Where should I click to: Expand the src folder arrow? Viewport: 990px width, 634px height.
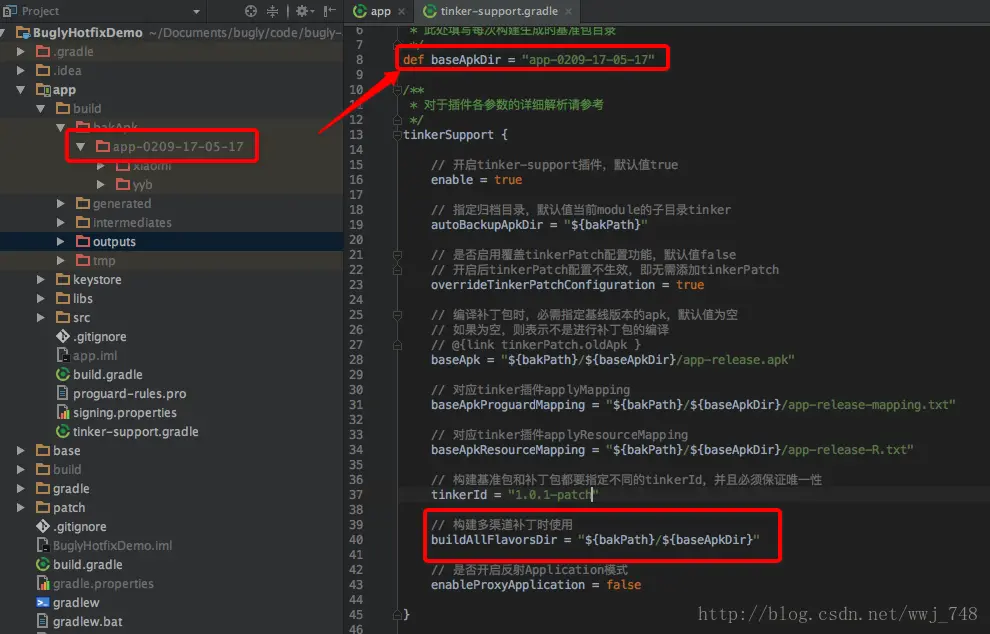[x=40, y=317]
